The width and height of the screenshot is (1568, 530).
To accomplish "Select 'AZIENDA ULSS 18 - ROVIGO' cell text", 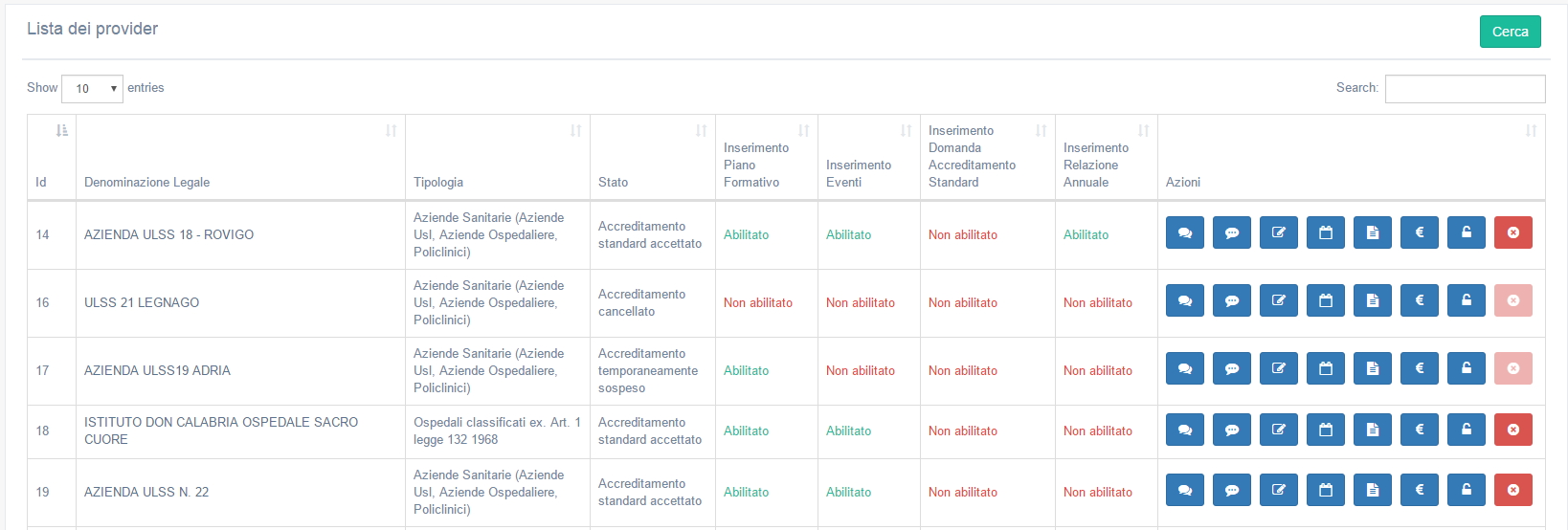I will [x=169, y=234].
